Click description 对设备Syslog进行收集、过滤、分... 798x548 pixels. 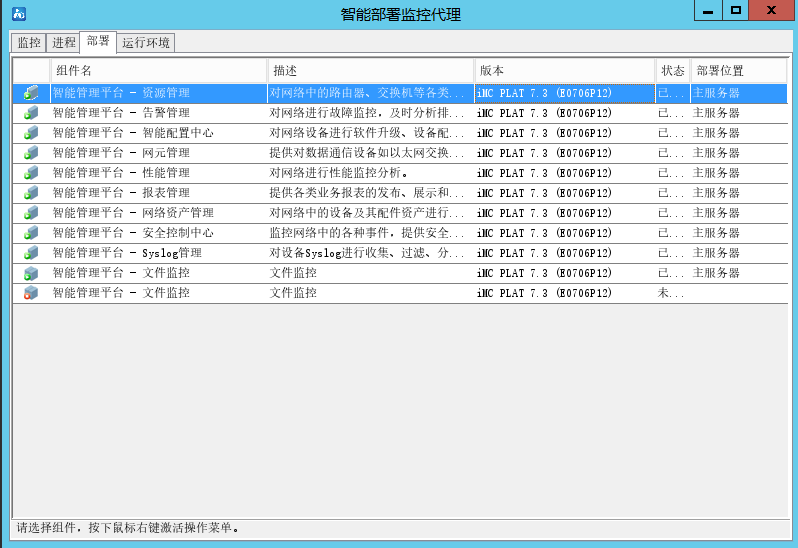(x=366, y=253)
